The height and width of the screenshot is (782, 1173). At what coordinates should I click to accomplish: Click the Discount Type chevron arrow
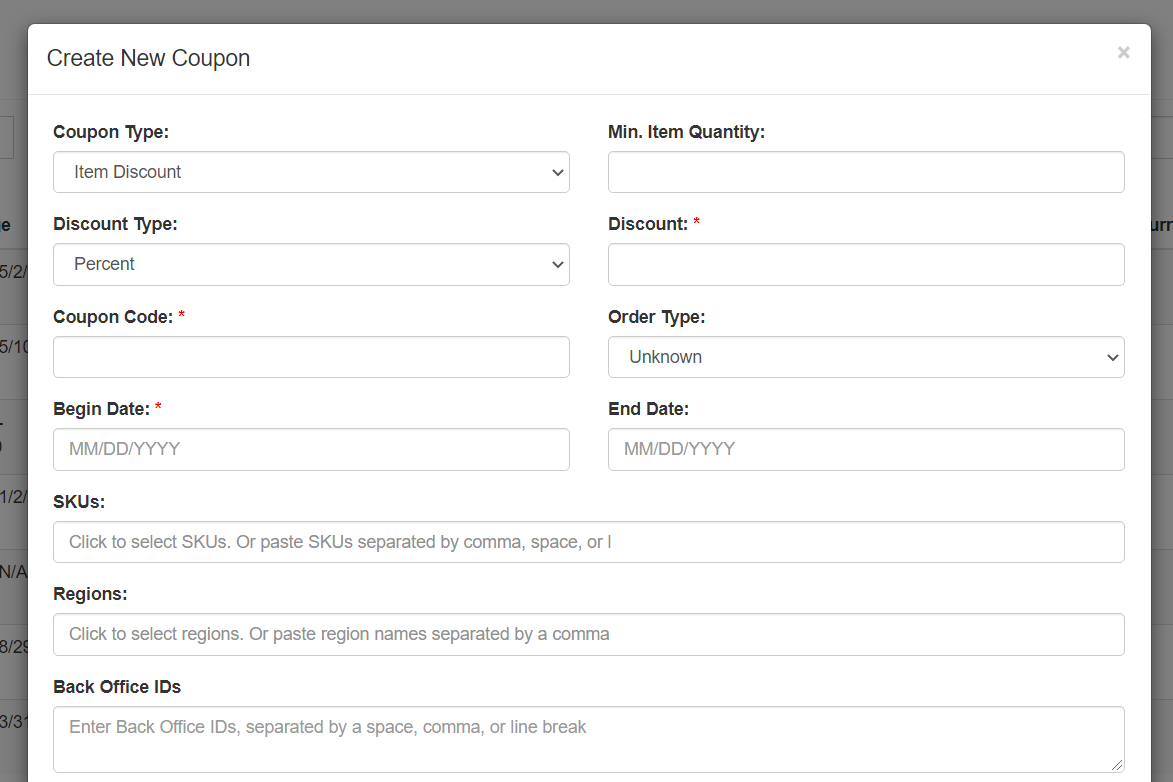557,265
